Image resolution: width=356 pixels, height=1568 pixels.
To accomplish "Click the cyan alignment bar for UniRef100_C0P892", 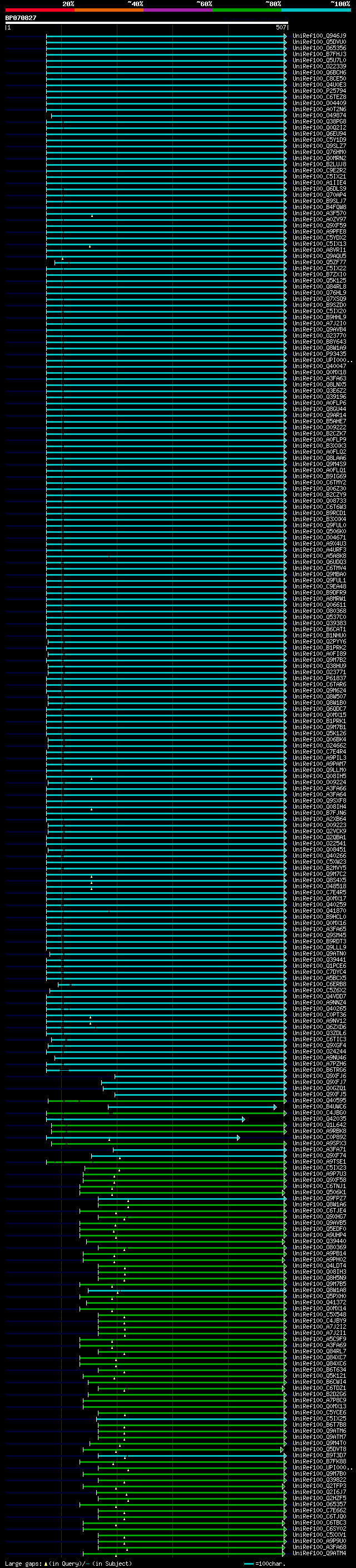I will coord(143,1137).
